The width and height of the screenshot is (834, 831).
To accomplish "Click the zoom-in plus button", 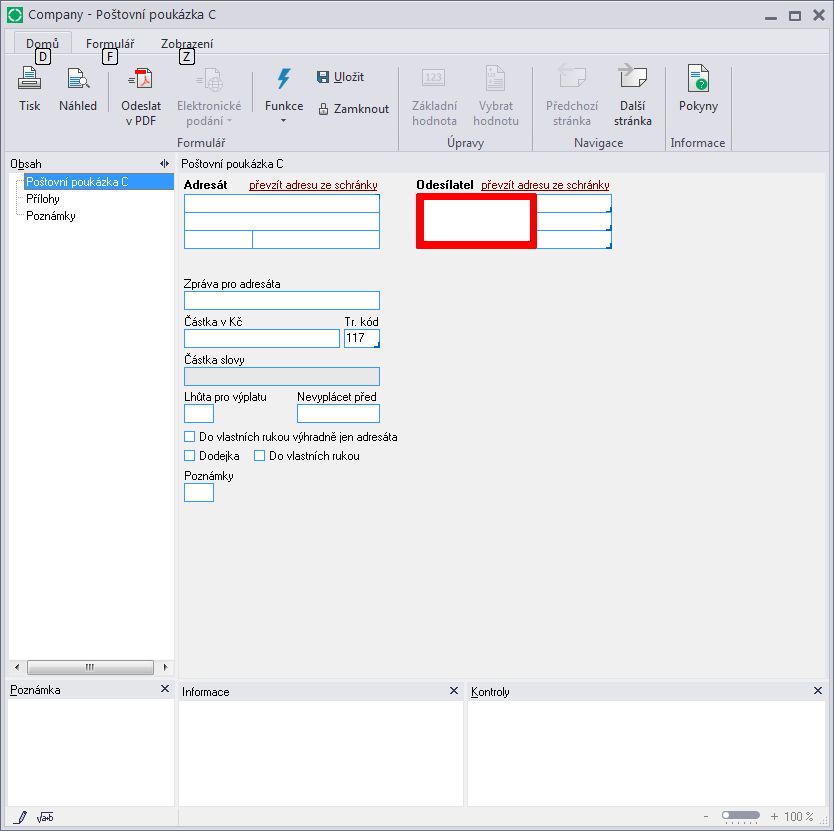I will (774, 817).
